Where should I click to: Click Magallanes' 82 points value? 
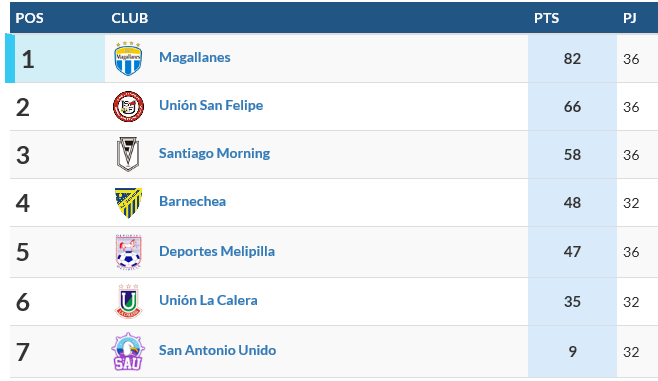click(572, 58)
